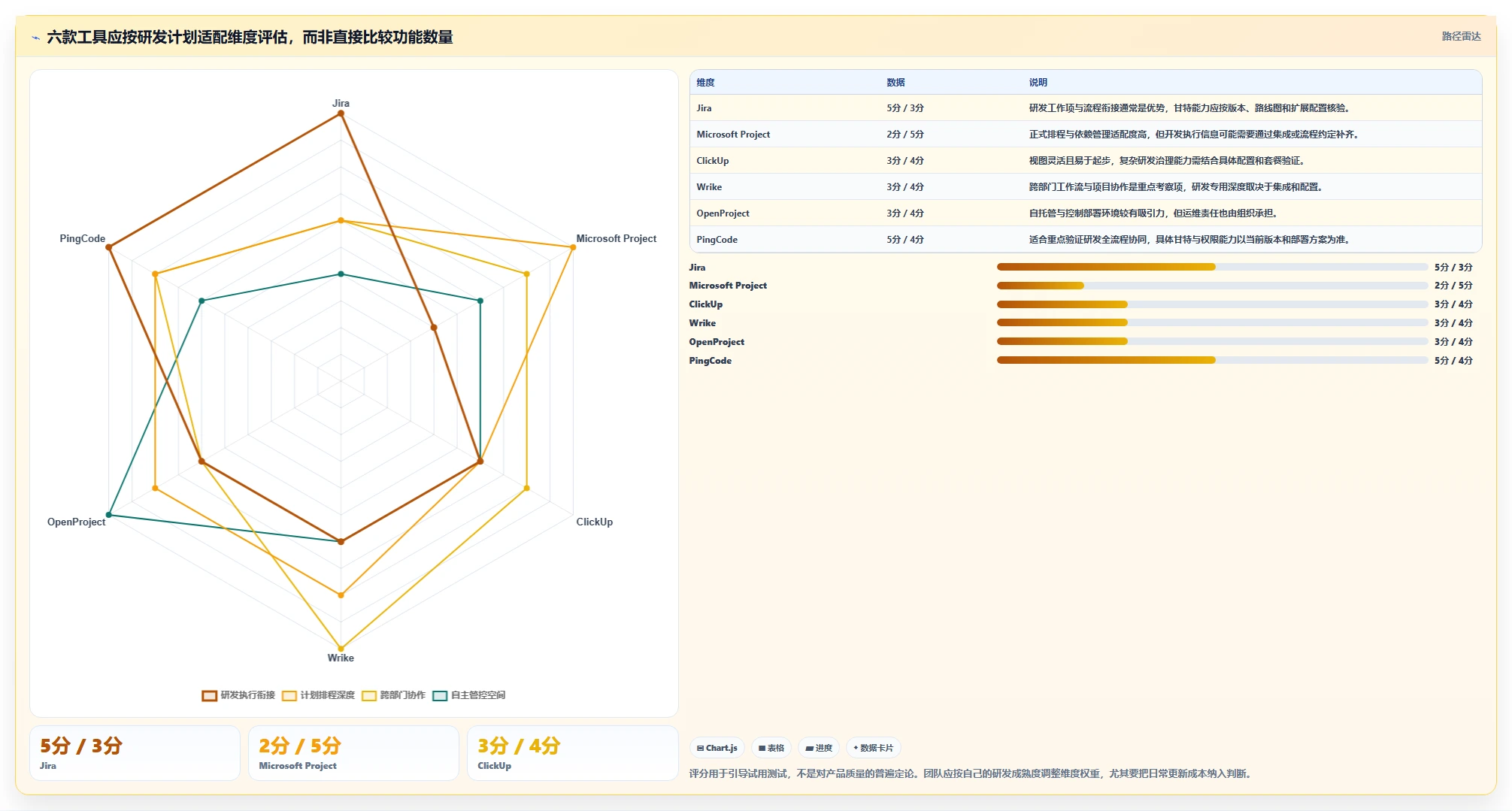The width and height of the screenshot is (1512, 811).
Task: Select the ClickUp row name in the table
Action: click(x=713, y=161)
